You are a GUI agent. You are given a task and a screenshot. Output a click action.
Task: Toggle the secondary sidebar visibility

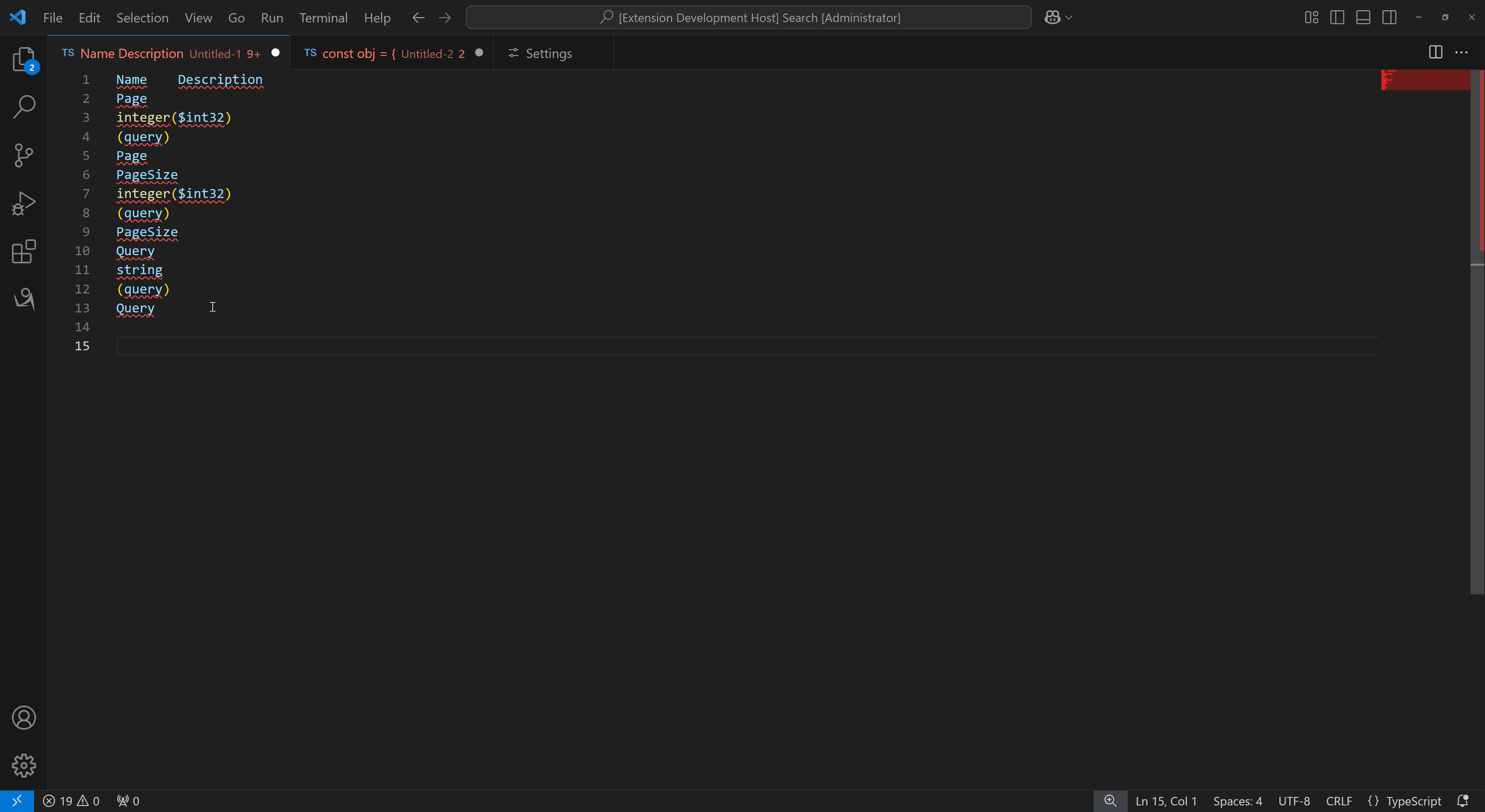[x=1389, y=17]
